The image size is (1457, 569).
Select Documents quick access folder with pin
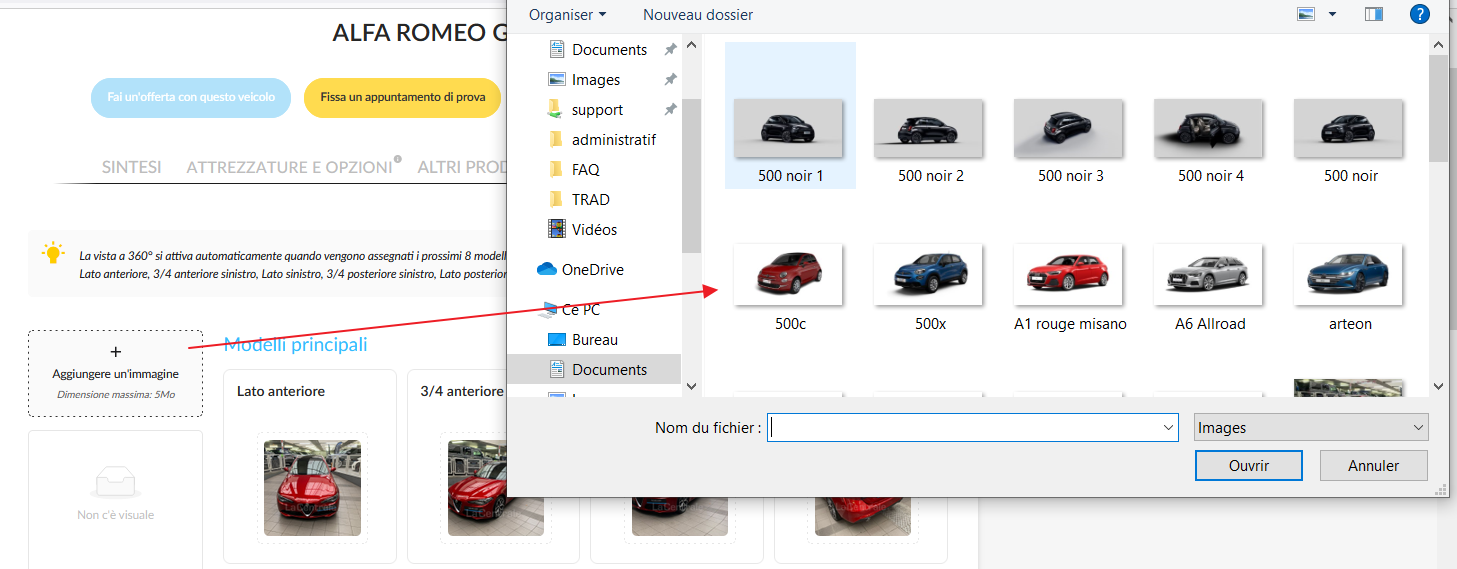(x=610, y=49)
